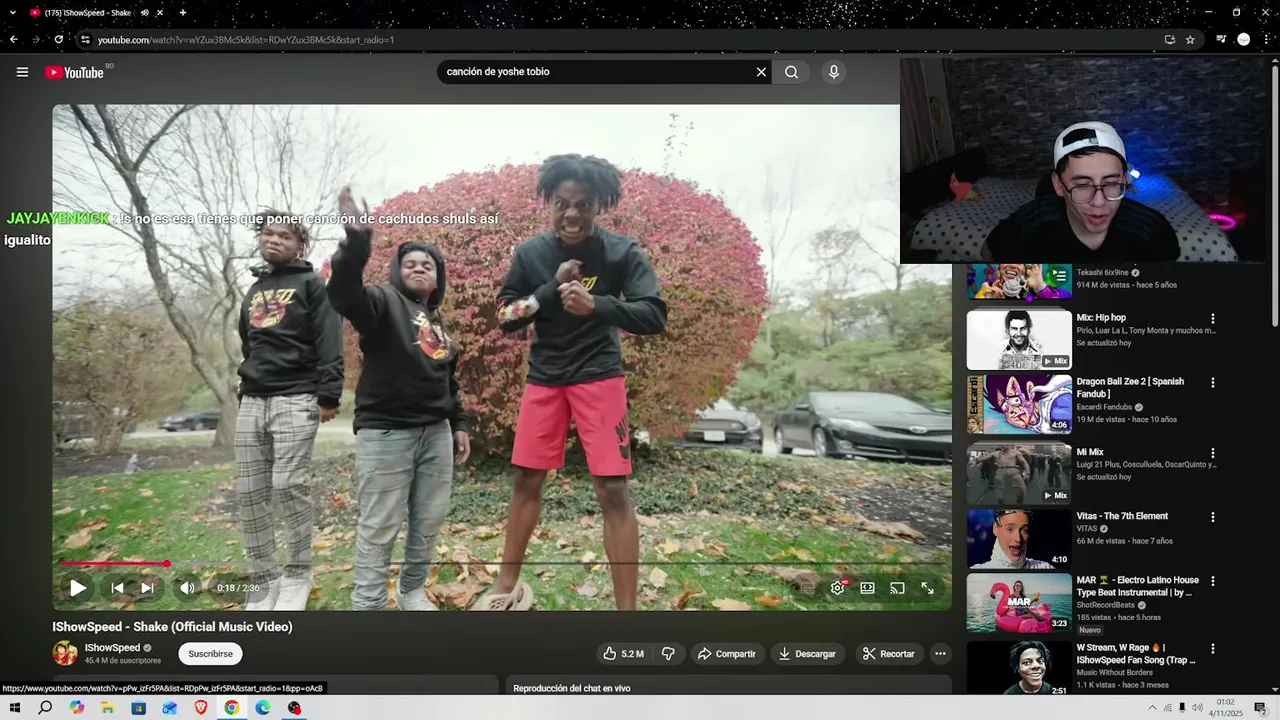This screenshot has height=720, width=1280.
Task: Start voice search with microphone
Action: (x=833, y=72)
